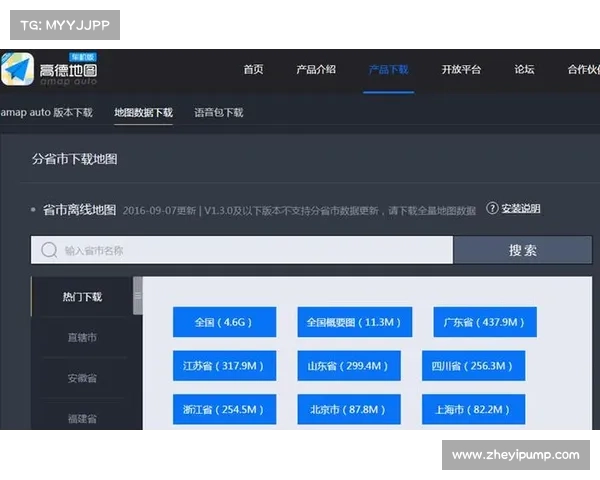
Task: Open 开放平台 from the navigation bar
Action: point(461,70)
